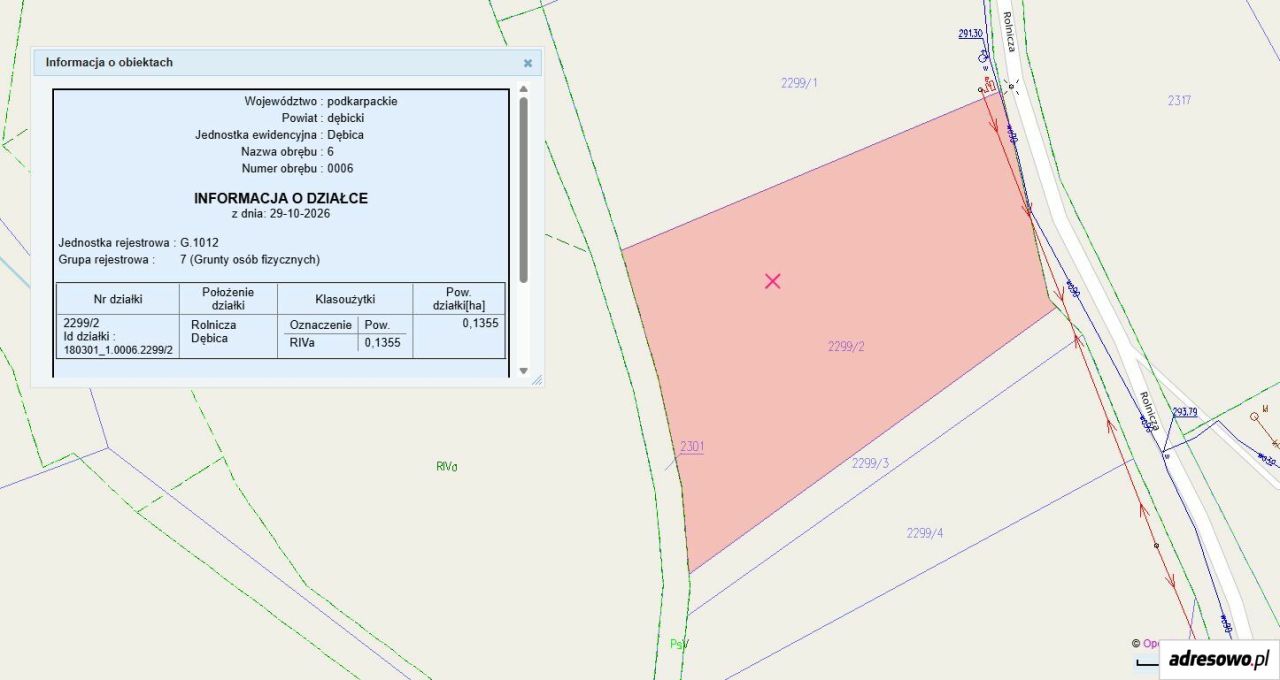Click the Nr działki column header
This screenshot has height=680, width=1280.
118,299
